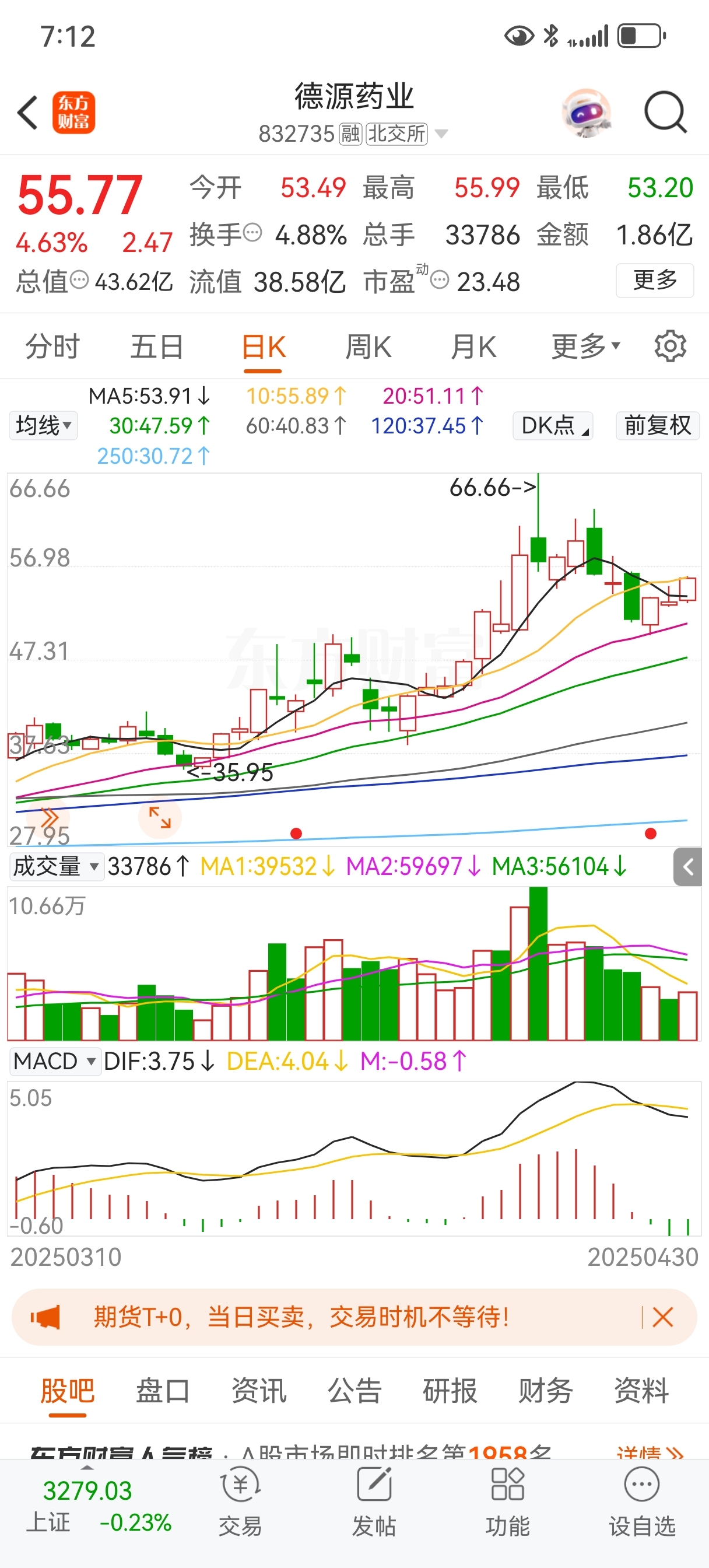
Task: Open the 资料 tab
Action: (x=641, y=1391)
